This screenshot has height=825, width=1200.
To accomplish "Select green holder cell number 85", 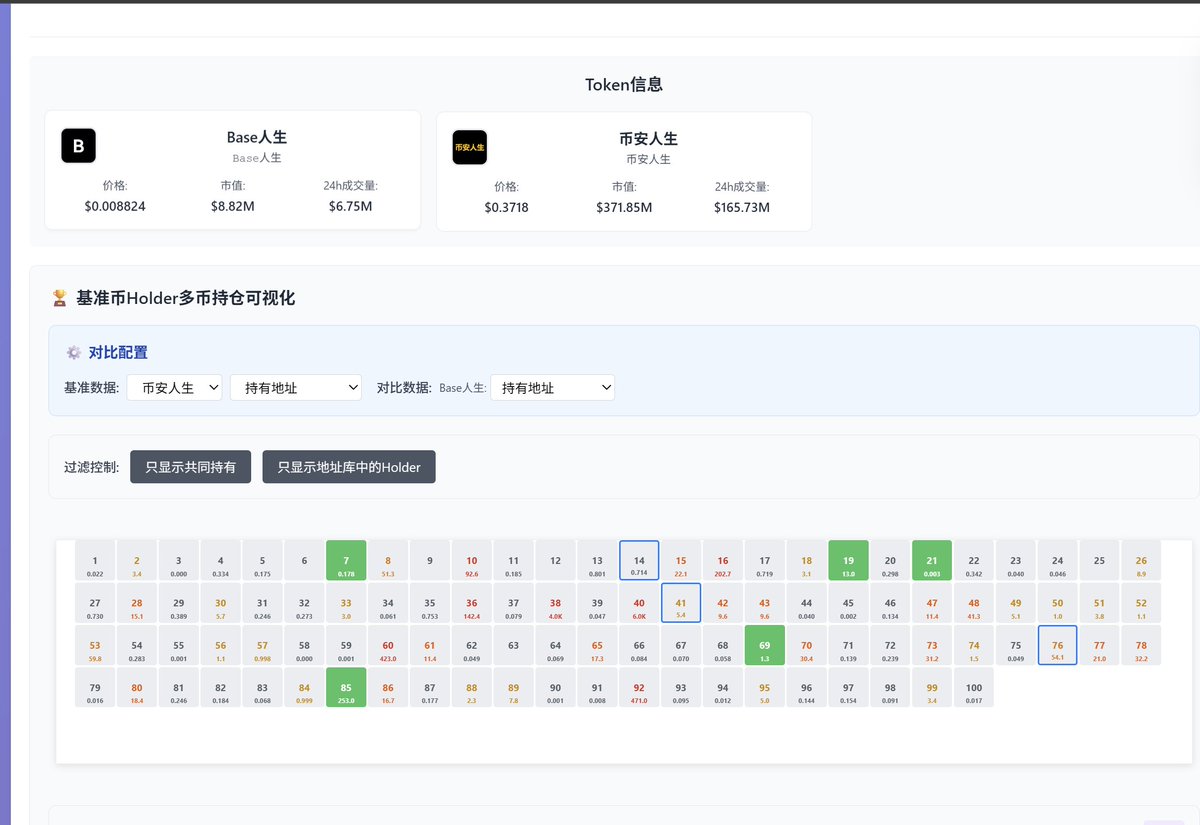I will pos(346,688).
